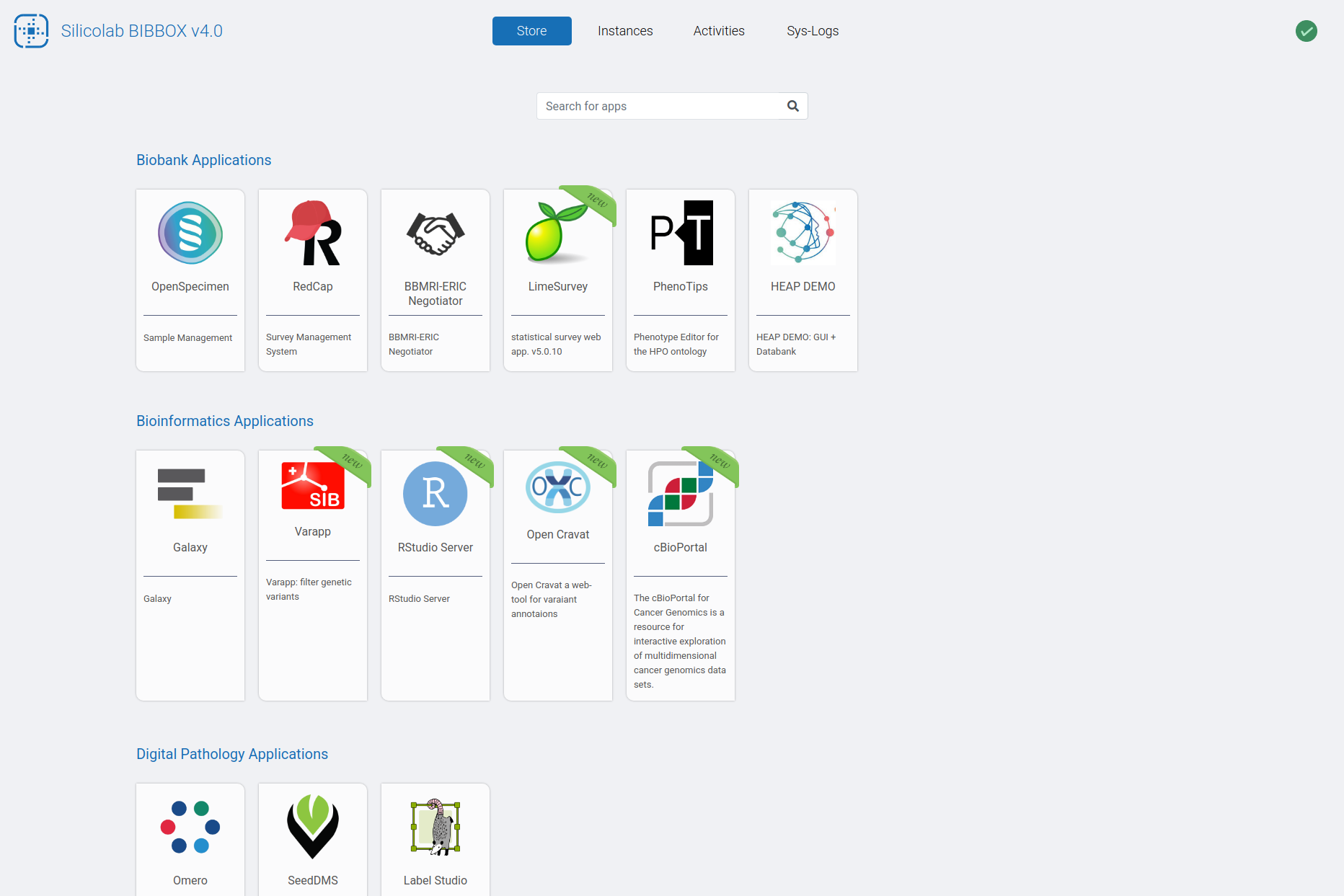Click the Label Studio app title
Viewport: 1344px width, 896px height.
436,880
